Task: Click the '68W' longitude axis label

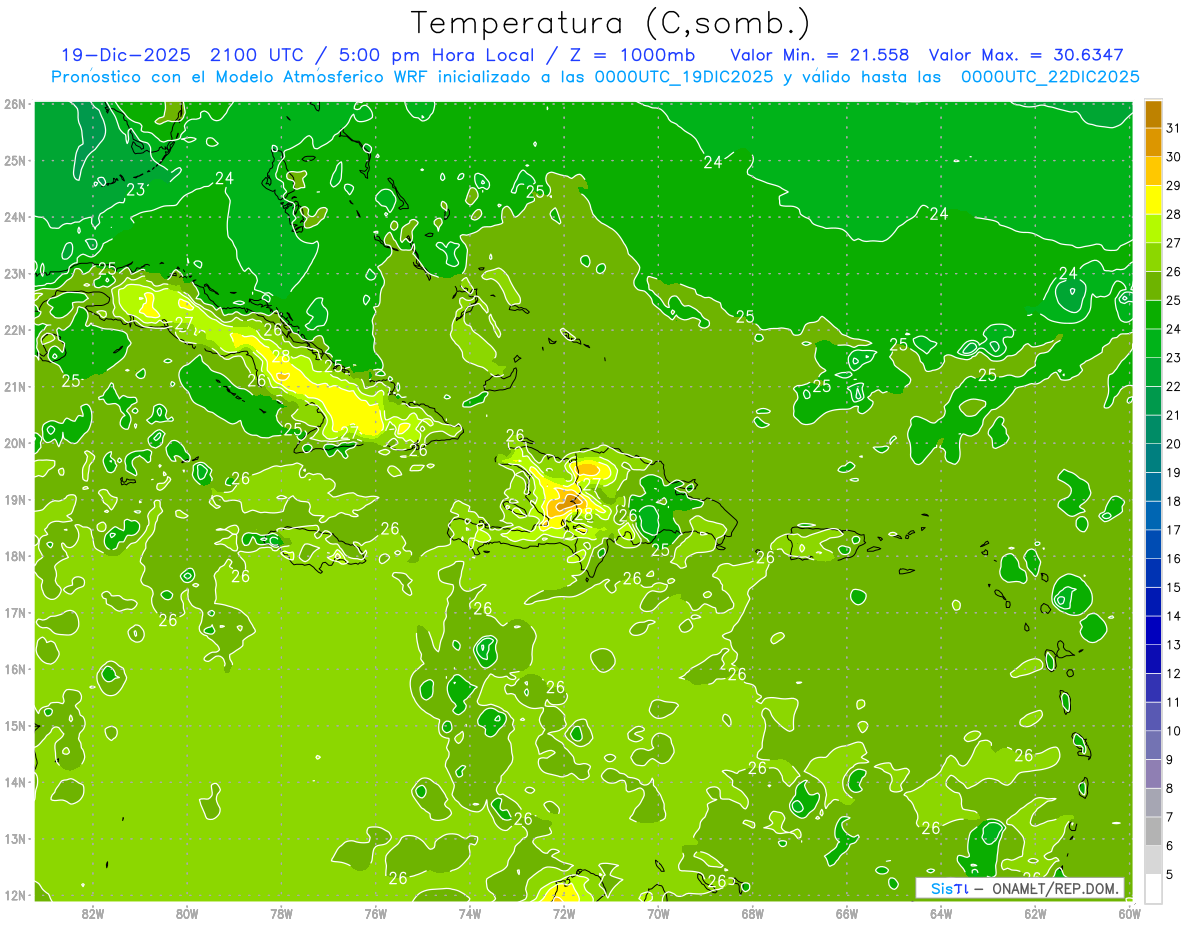Action: (x=753, y=913)
